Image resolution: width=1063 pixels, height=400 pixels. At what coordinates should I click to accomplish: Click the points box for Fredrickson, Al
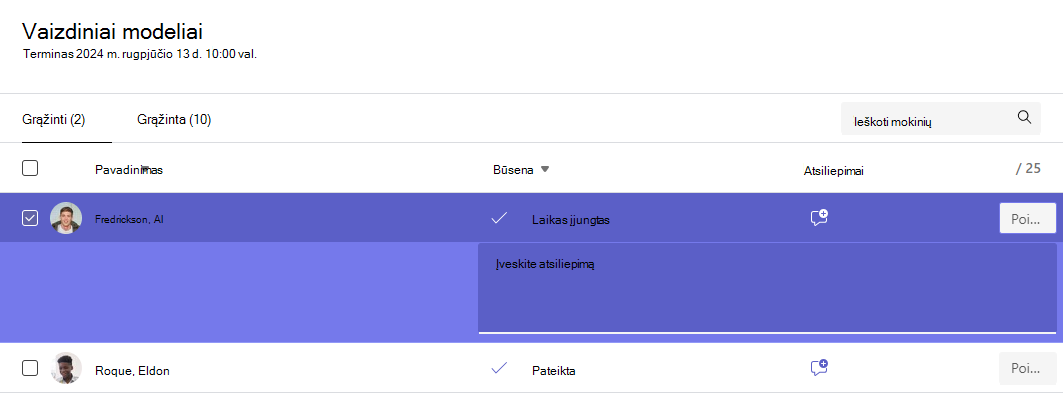1028,218
